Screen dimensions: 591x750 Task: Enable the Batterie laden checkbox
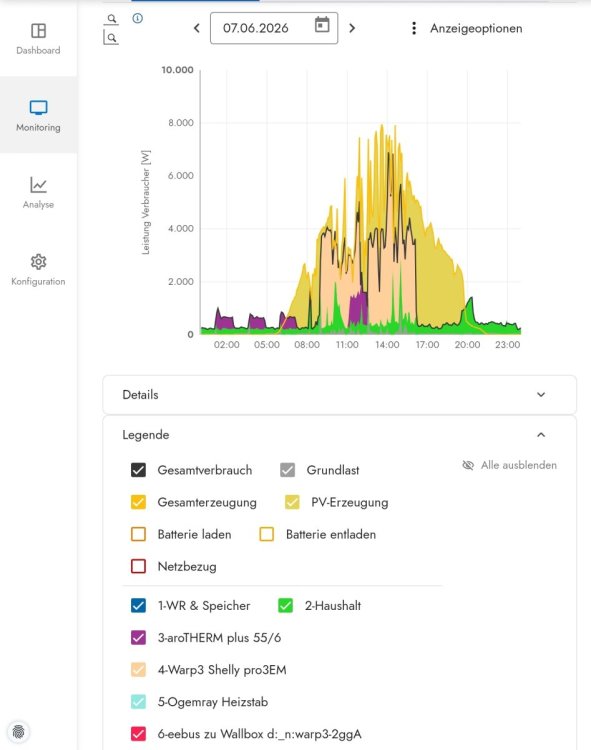[x=138, y=534]
